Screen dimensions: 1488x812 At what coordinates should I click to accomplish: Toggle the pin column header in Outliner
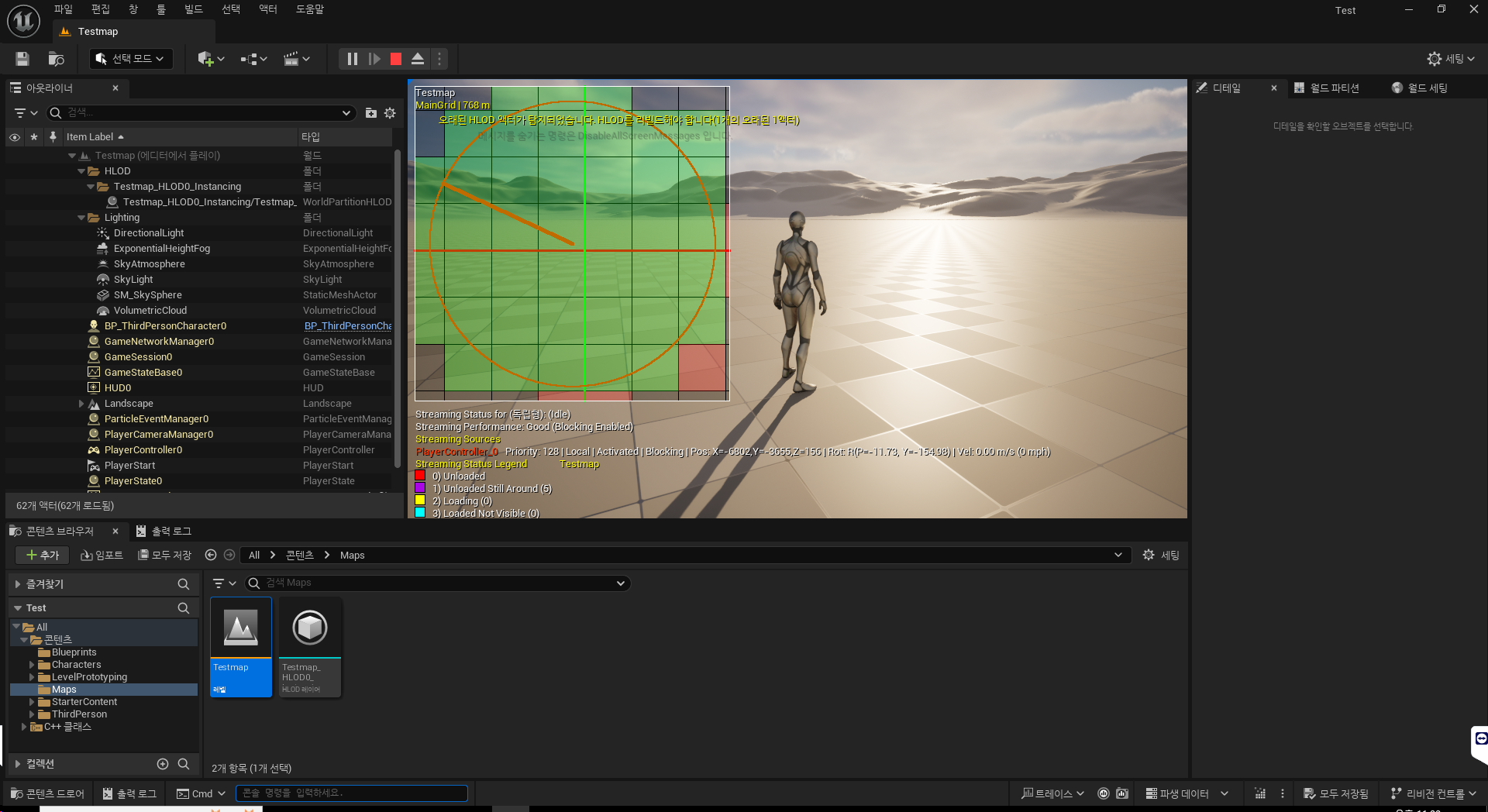pyautogui.click(x=53, y=137)
